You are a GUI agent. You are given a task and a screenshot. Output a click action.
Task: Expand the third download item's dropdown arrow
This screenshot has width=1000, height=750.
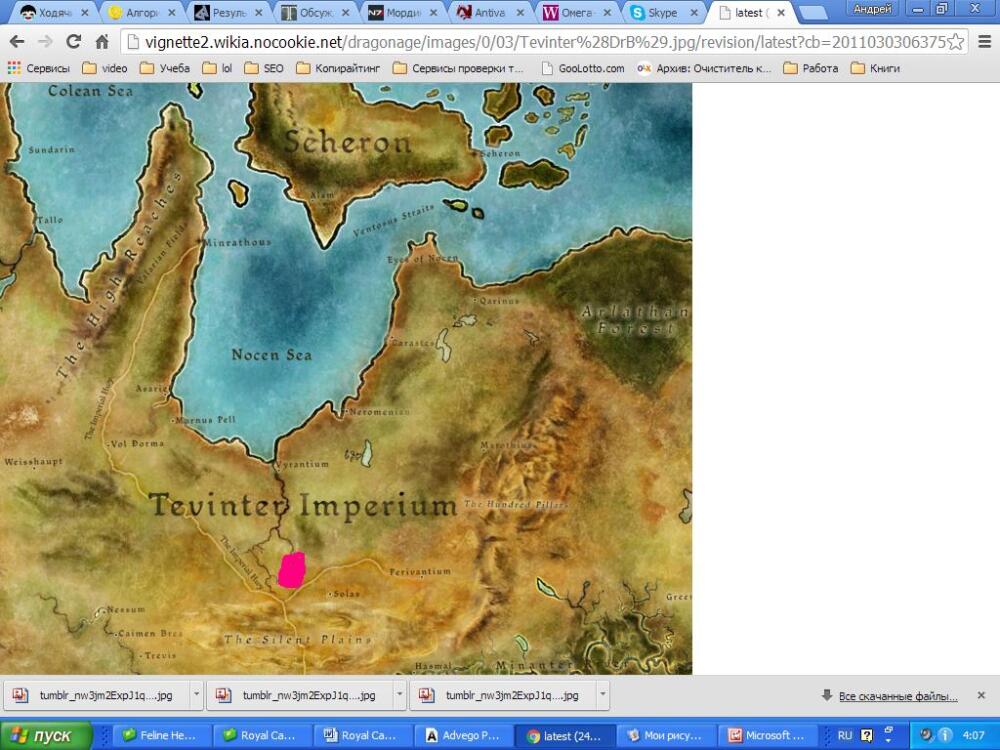click(x=602, y=695)
